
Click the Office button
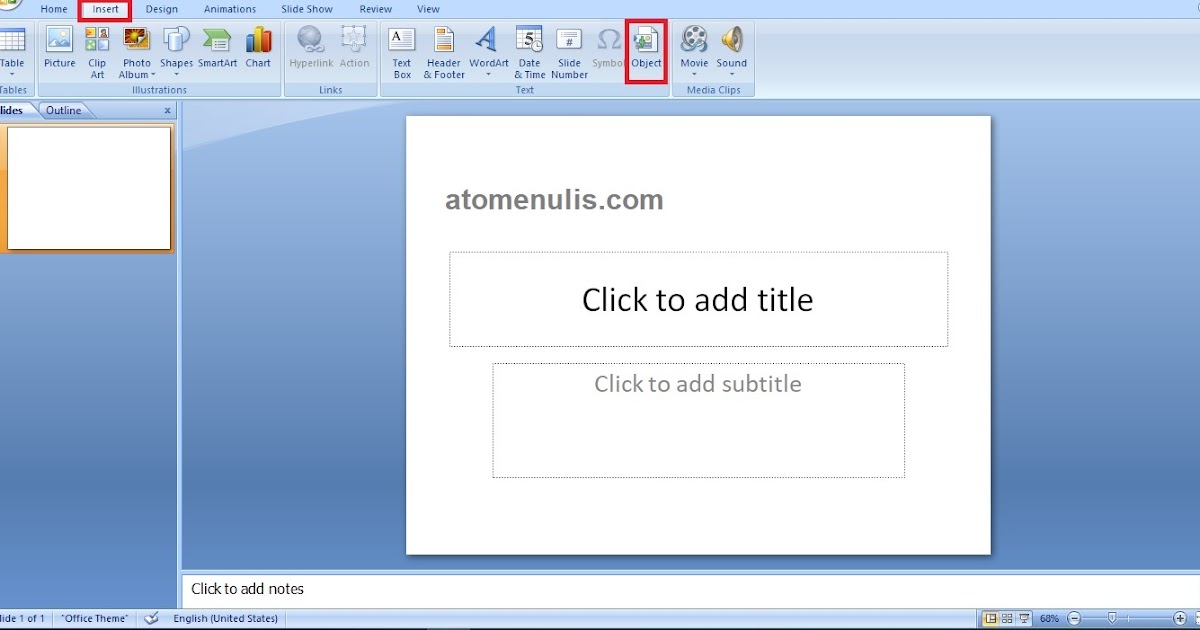pos(8,5)
